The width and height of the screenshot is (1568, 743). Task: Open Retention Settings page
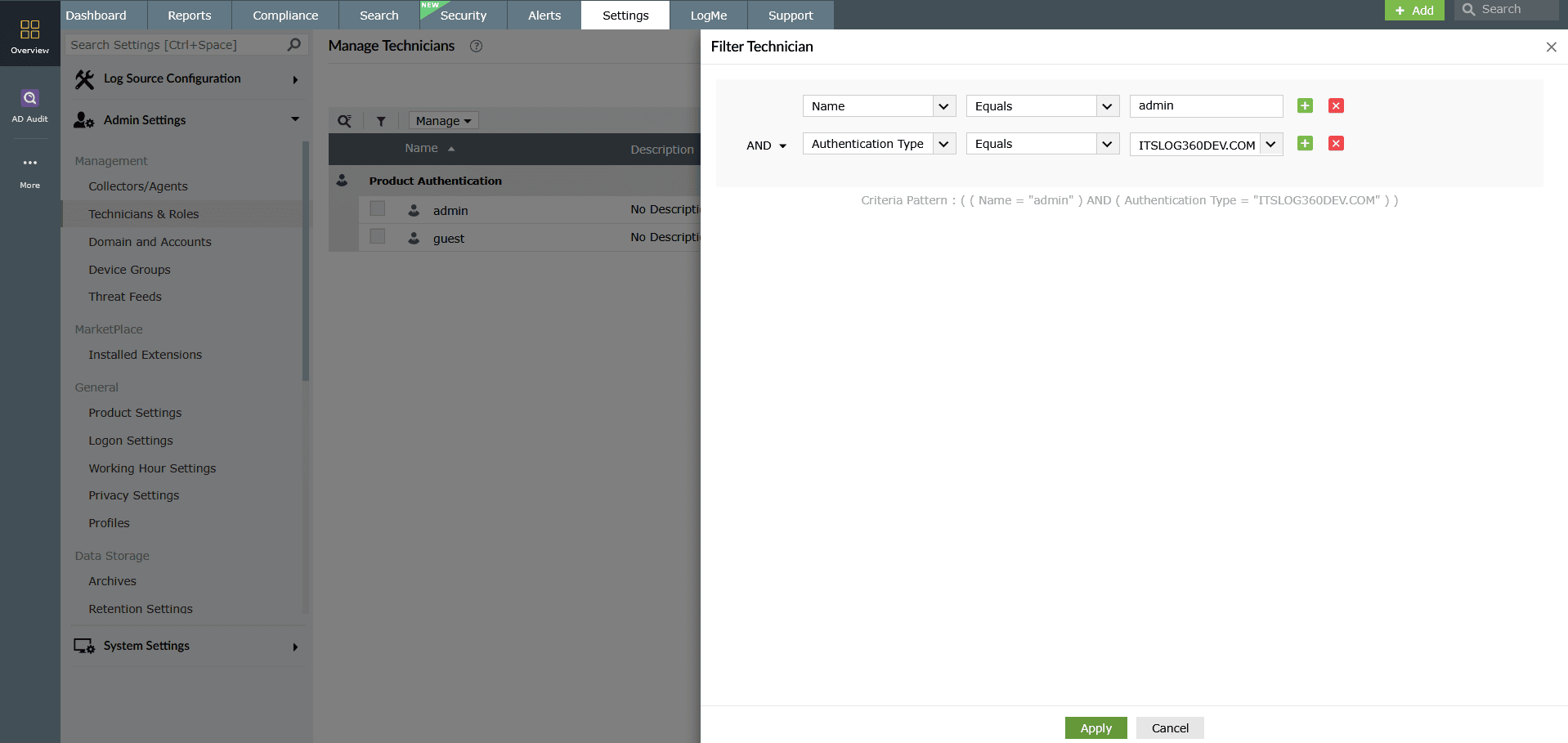pyautogui.click(x=141, y=609)
